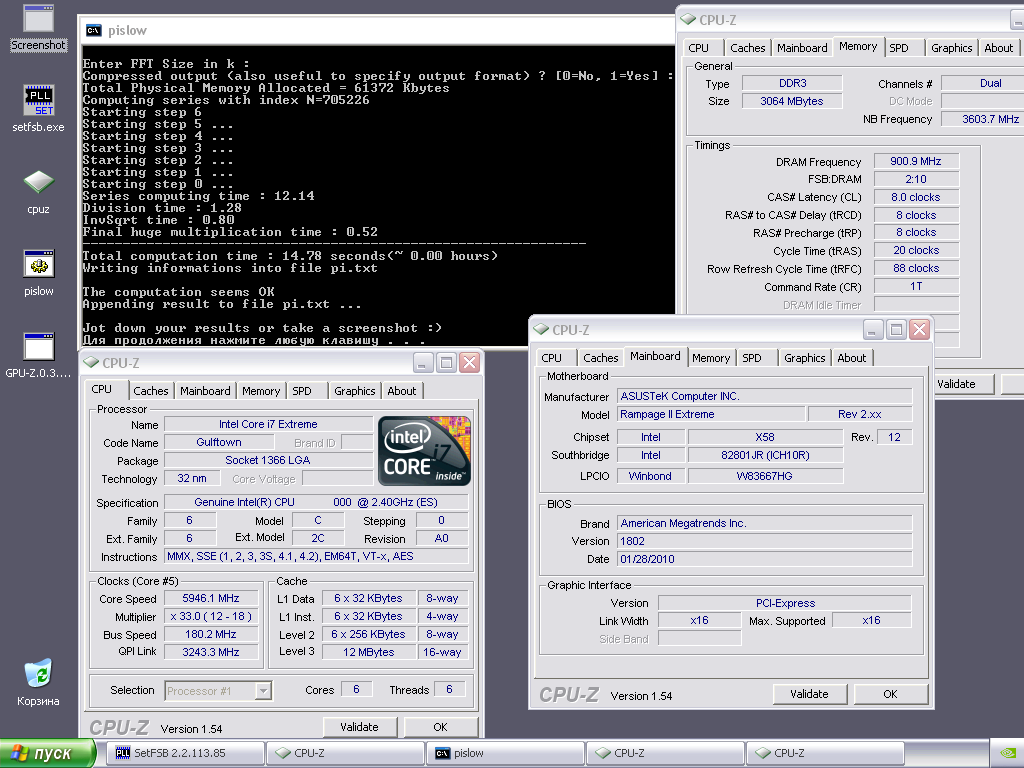
Task: Open the Корзина recycle bin
Action: 39,682
